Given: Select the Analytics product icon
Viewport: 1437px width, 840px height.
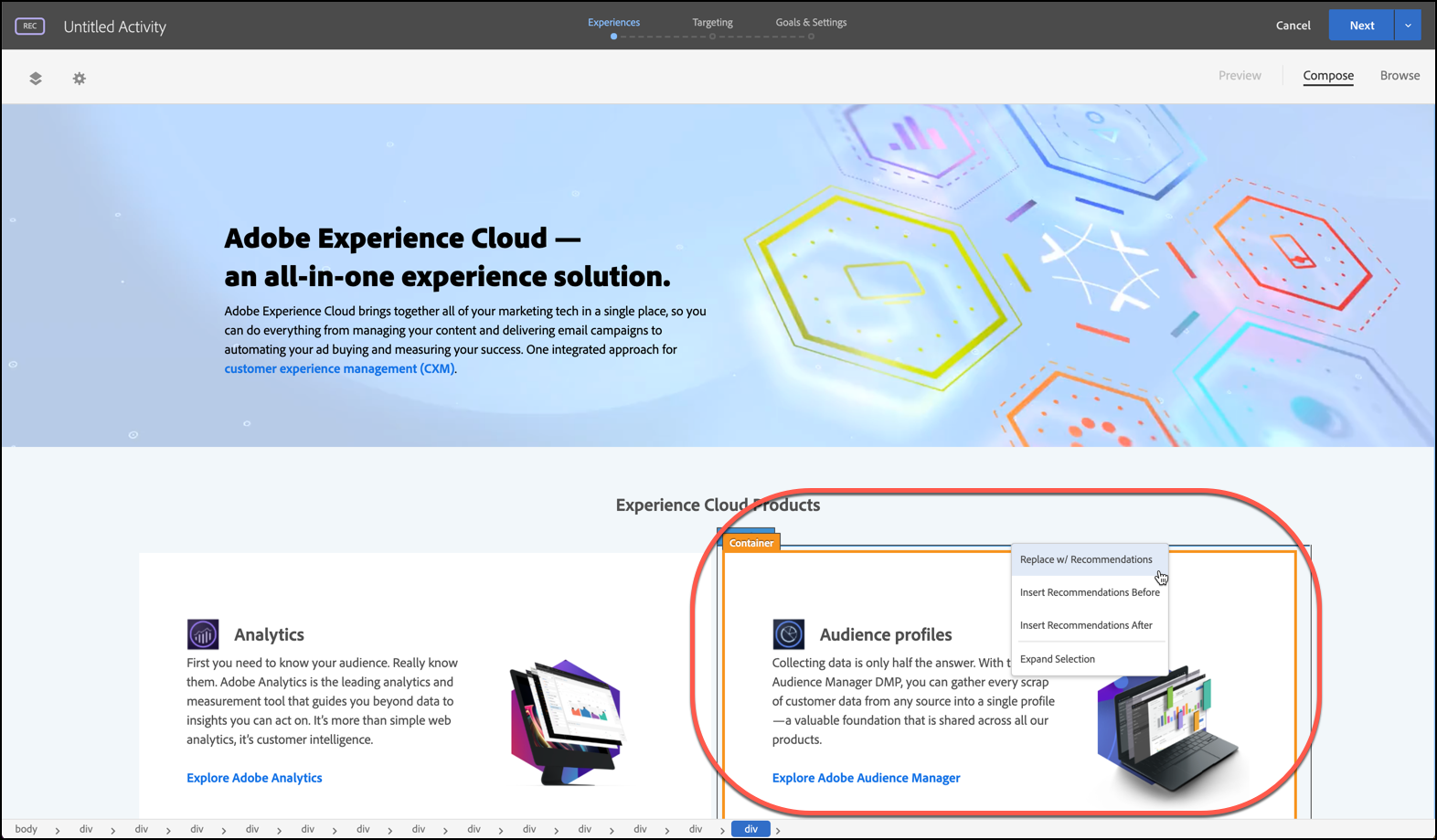Looking at the screenshot, I should coord(203,634).
